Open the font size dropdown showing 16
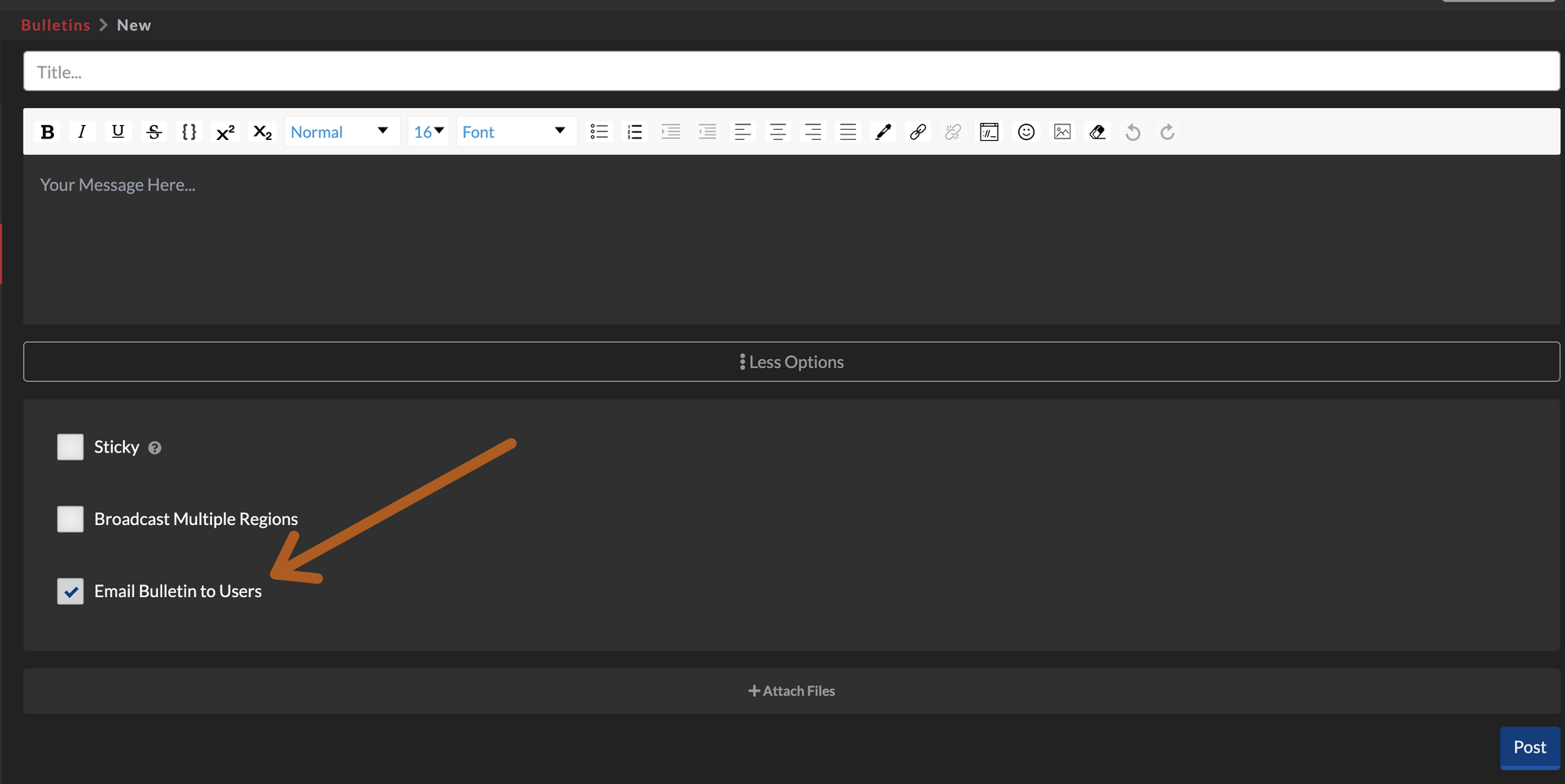The width and height of the screenshot is (1565, 784). click(x=428, y=131)
